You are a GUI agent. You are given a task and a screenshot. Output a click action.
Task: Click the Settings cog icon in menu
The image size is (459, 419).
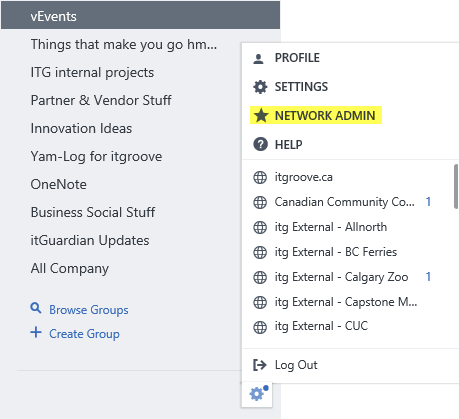click(260, 87)
